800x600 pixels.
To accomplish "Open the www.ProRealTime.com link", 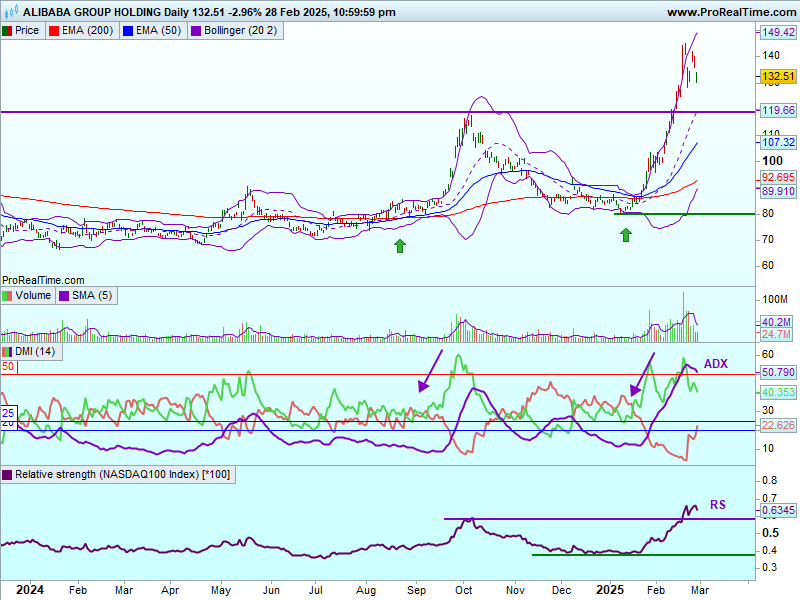I will [x=730, y=12].
